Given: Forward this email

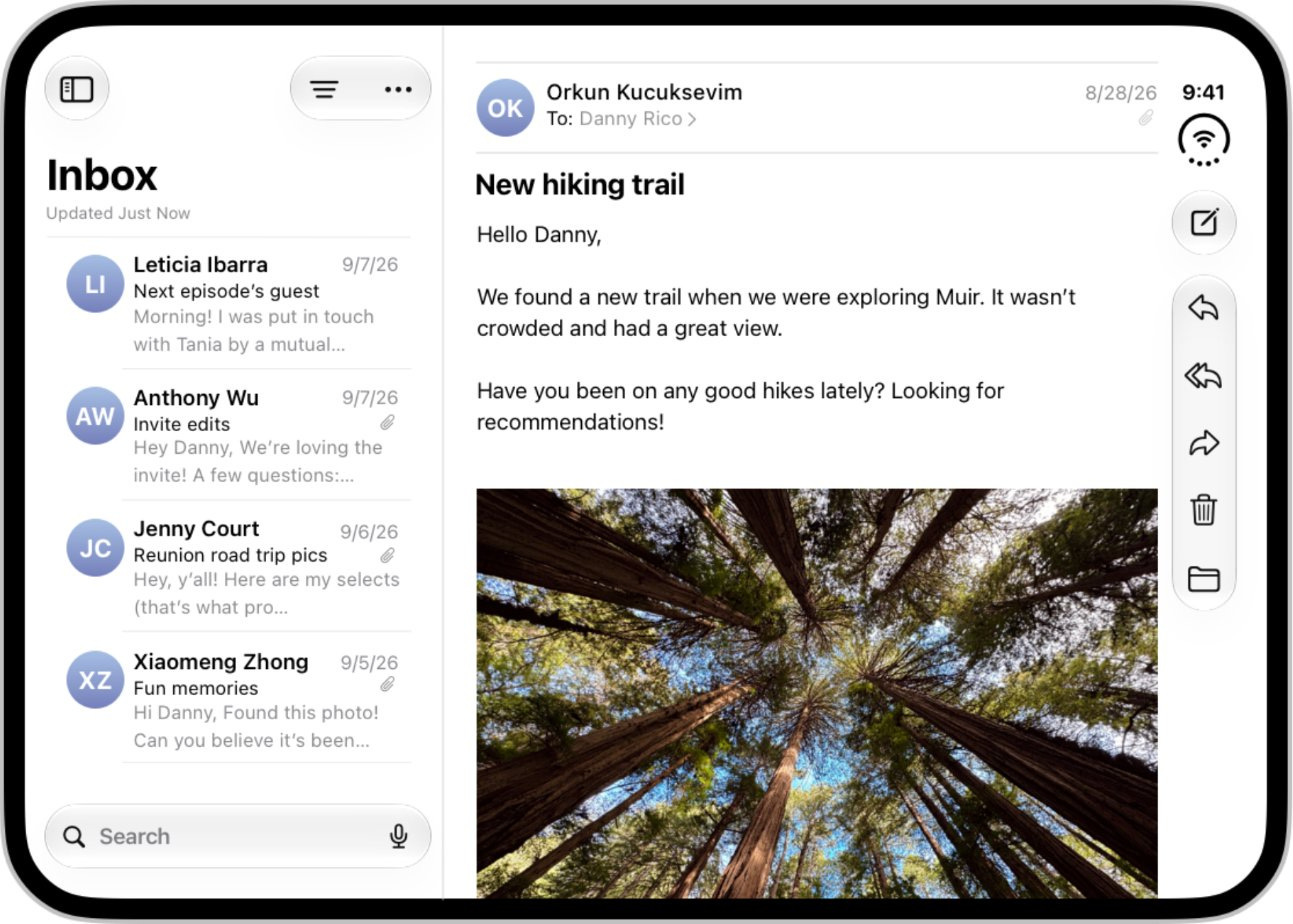Looking at the screenshot, I should [x=1204, y=443].
